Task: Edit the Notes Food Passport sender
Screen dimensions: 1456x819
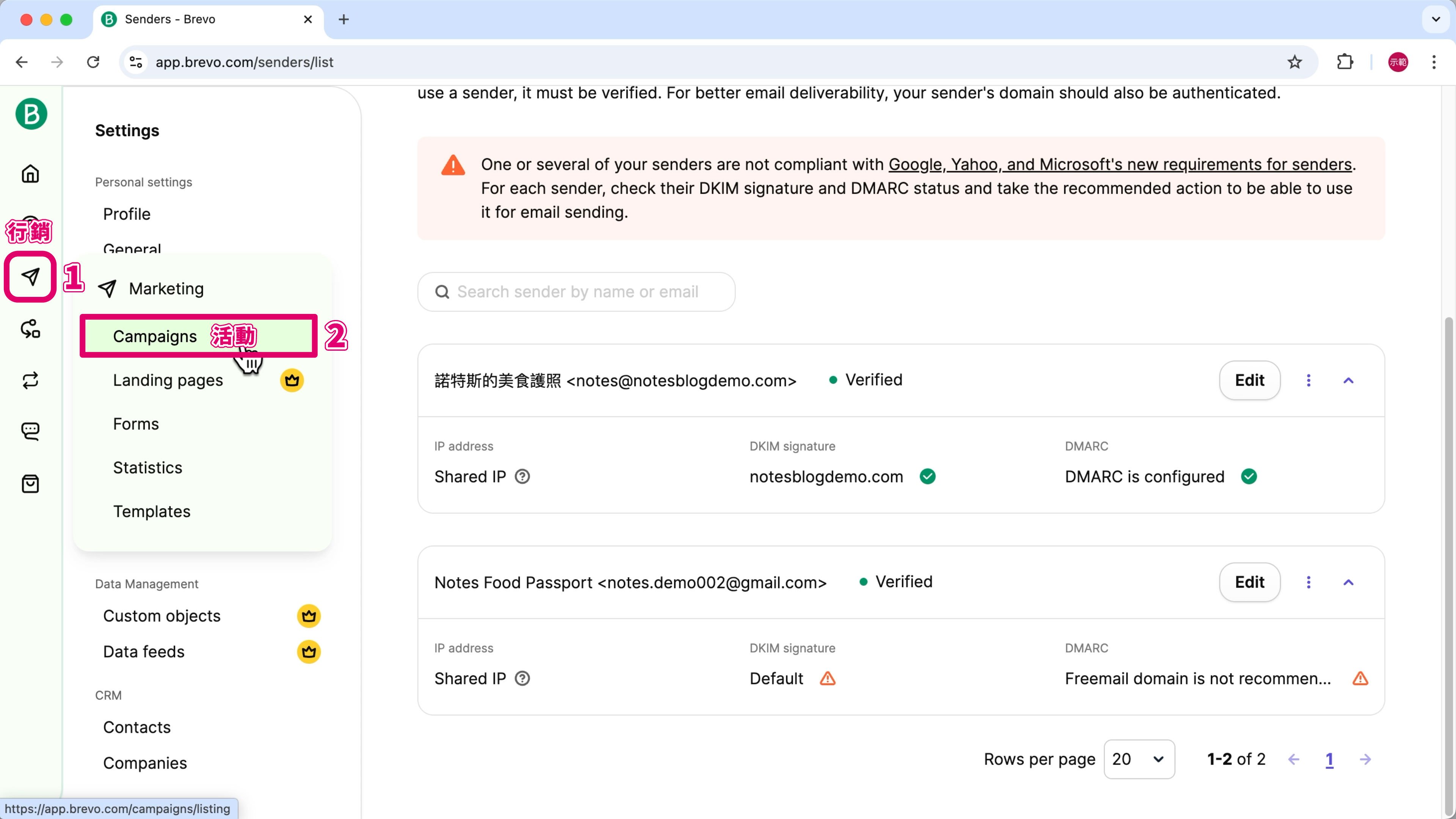Action: pyautogui.click(x=1249, y=582)
